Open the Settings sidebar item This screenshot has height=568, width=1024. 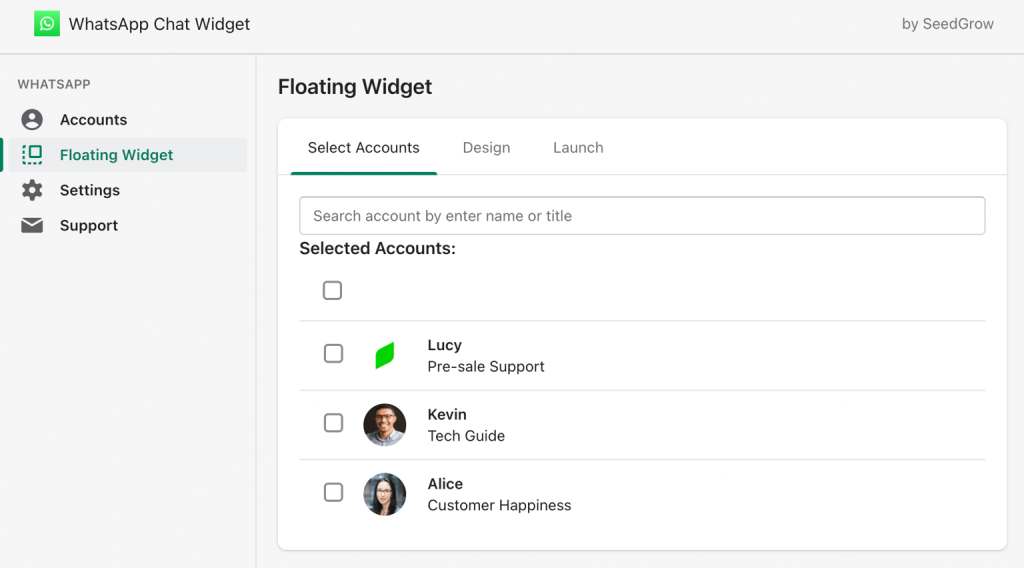[90, 190]
